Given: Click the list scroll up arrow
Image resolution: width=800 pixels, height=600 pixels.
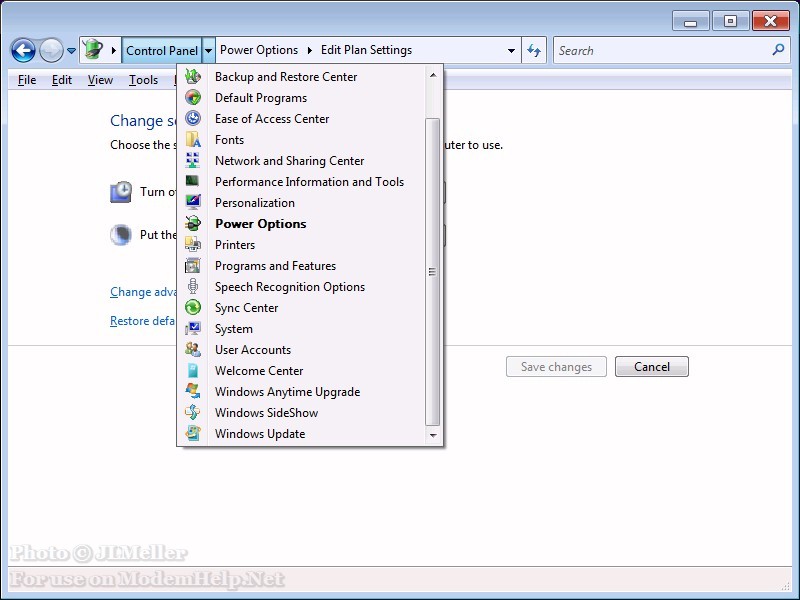Looking at the screenshot, I should 433,75.
